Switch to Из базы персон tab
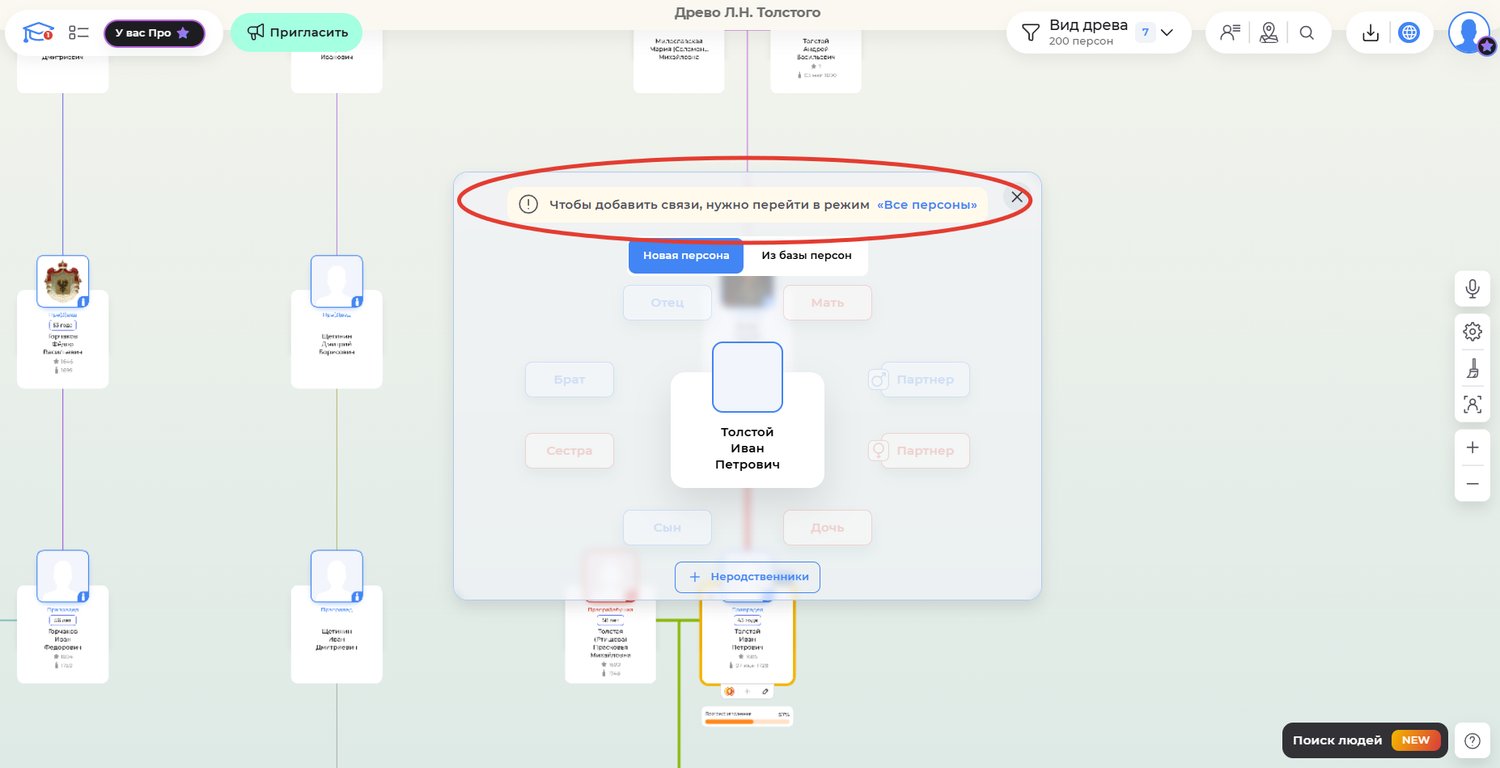The height and width of the screenshot is (768, 1500). click(806, 255)
